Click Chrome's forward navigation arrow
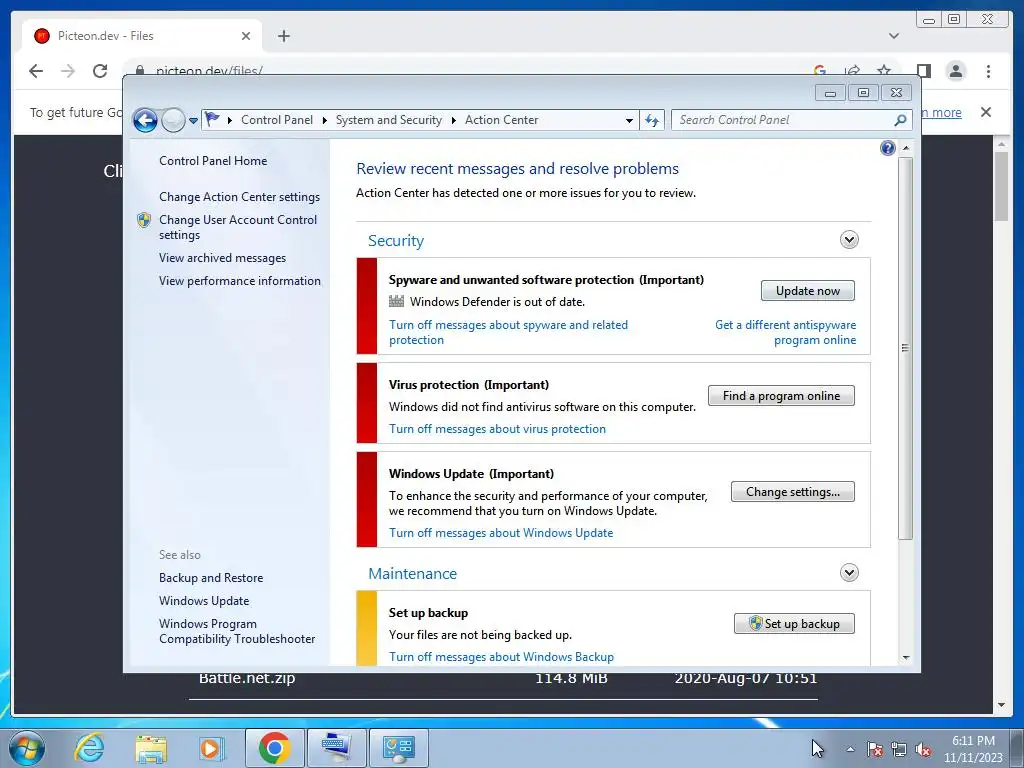 (x=68, y=71)
